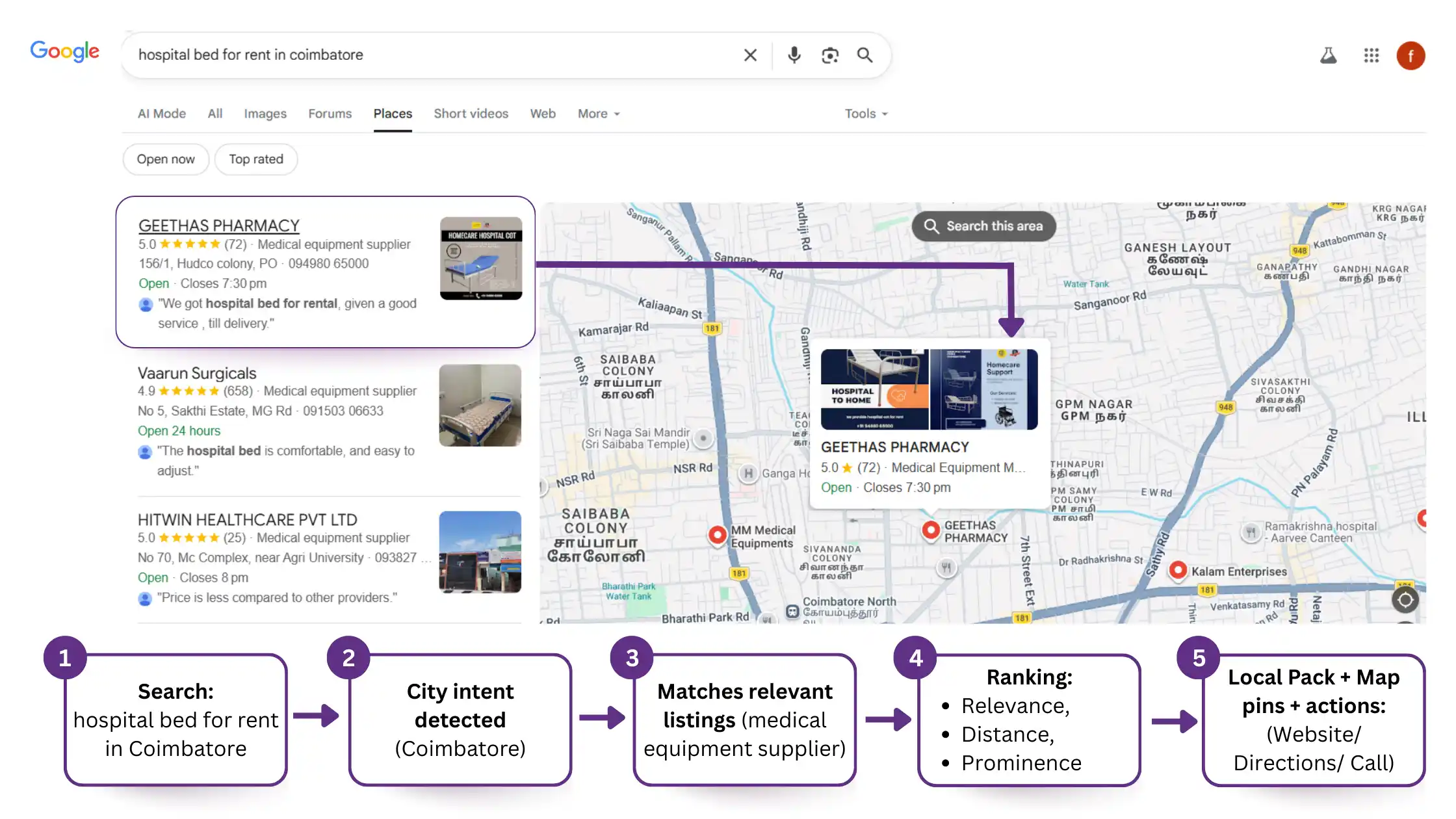
Task: Open Search Labs via the flask icon
Action: 1328,55
